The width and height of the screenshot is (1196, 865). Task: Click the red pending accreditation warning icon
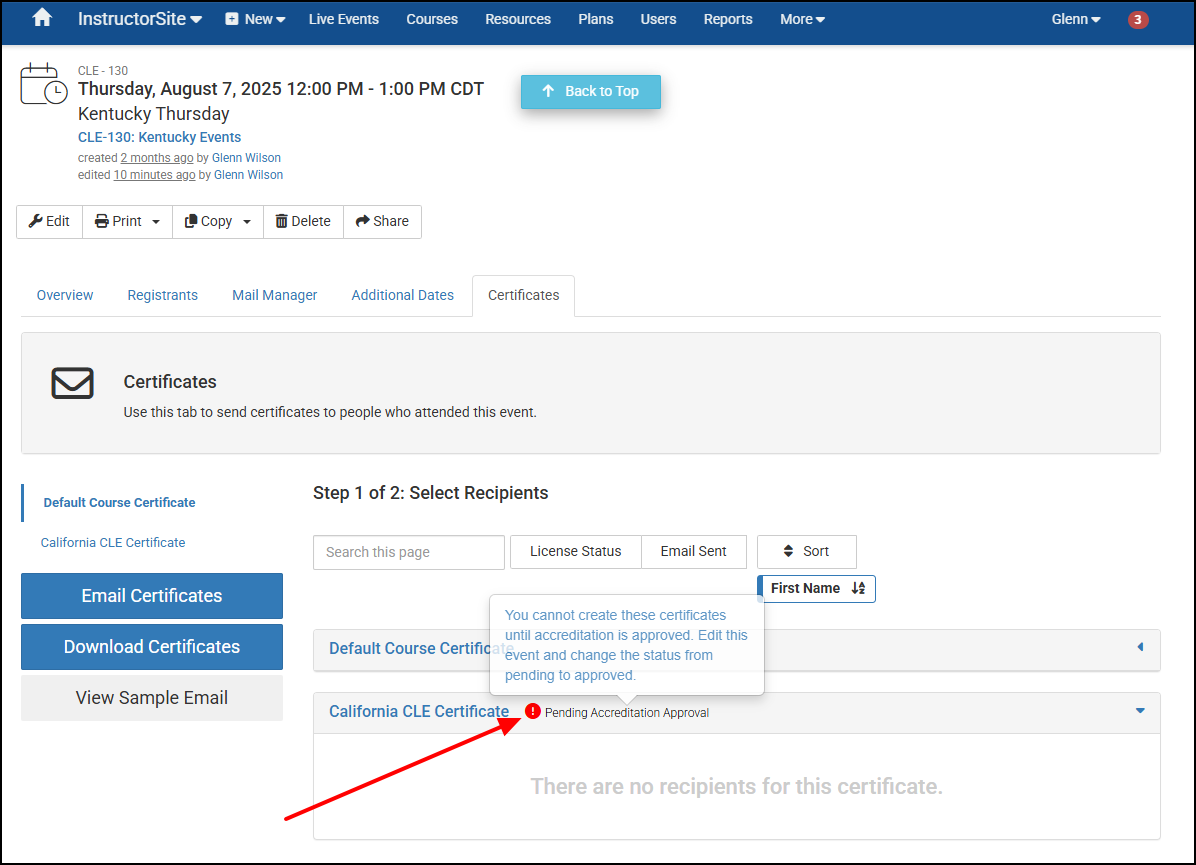[x=532, y=711]
